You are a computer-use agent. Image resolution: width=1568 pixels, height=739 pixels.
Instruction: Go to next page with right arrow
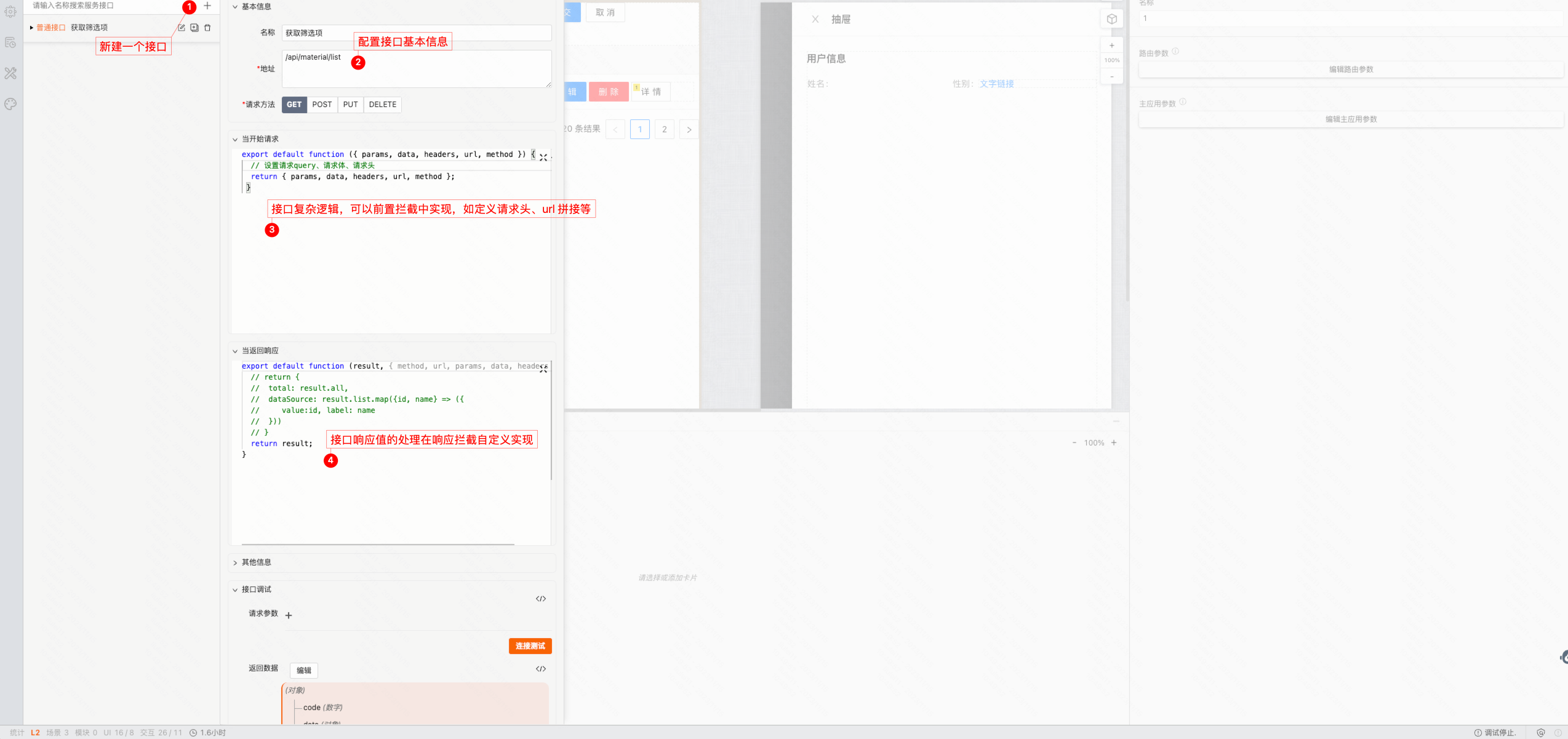coord(689,129)
